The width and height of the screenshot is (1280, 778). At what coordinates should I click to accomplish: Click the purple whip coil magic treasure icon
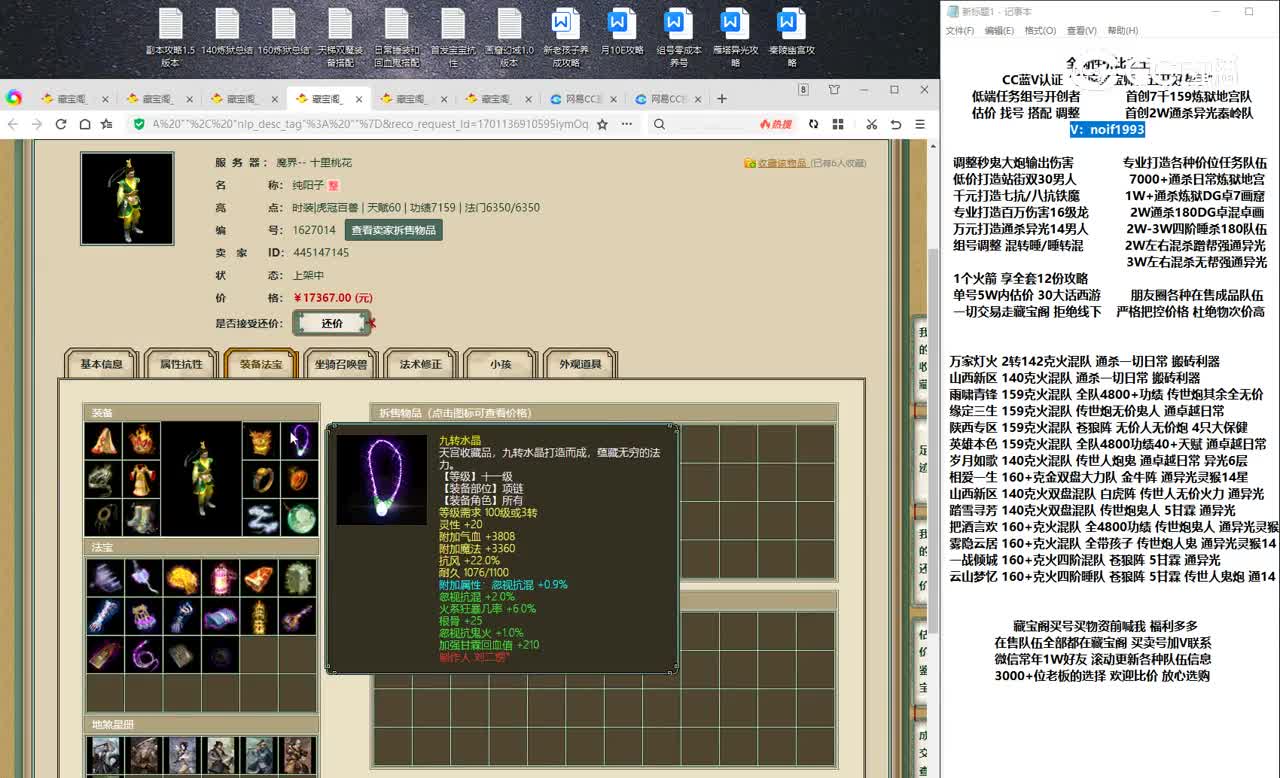(x=144, y=654)
